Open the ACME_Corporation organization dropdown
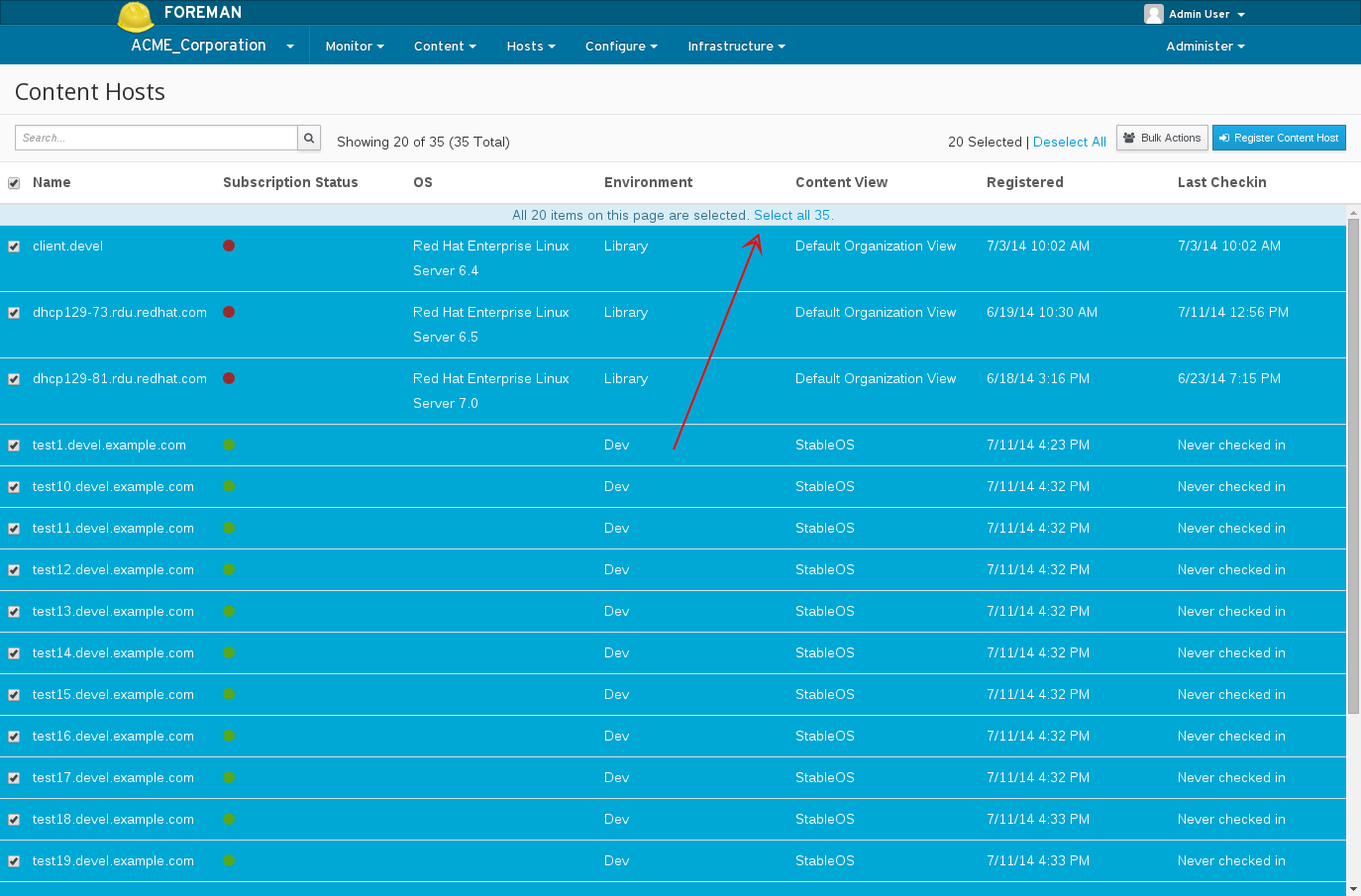This screenshot has width=1361, height=896. pyautogui.click(x=212, y=46)
